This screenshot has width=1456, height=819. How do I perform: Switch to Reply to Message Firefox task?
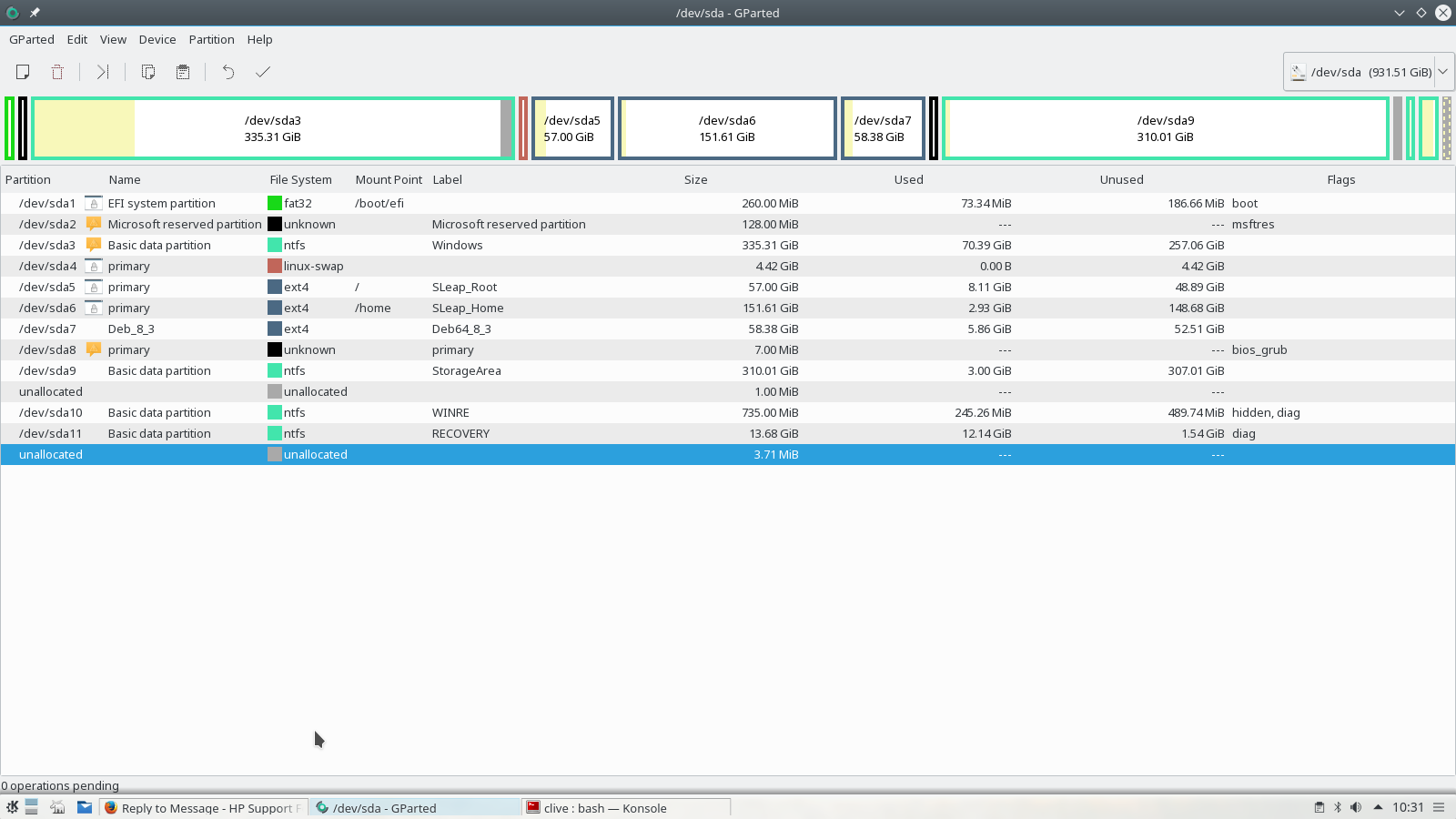(x=203, y=807)
